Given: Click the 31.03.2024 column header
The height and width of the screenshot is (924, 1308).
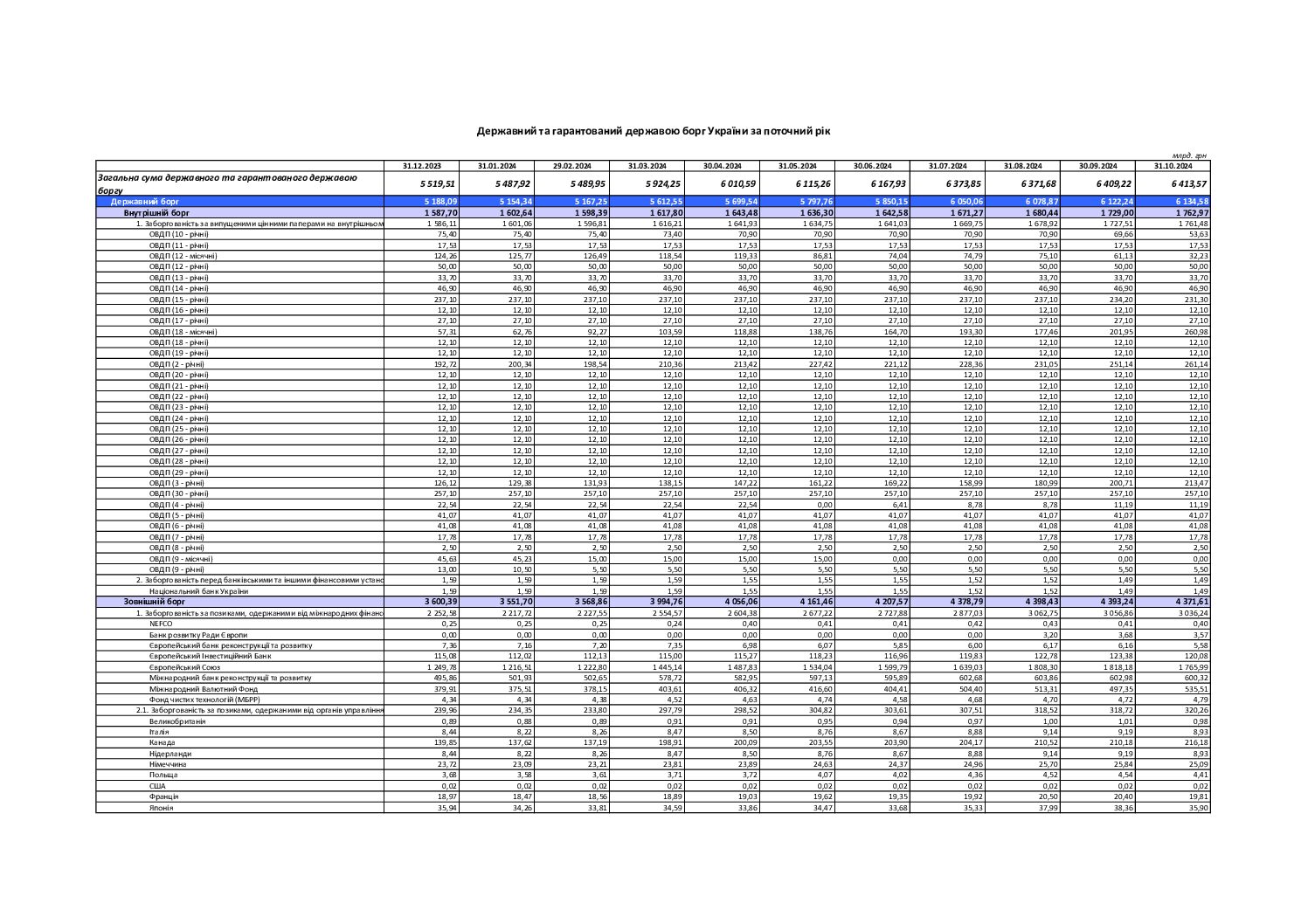Looking at the screenshot, I should tap(647, 165).
